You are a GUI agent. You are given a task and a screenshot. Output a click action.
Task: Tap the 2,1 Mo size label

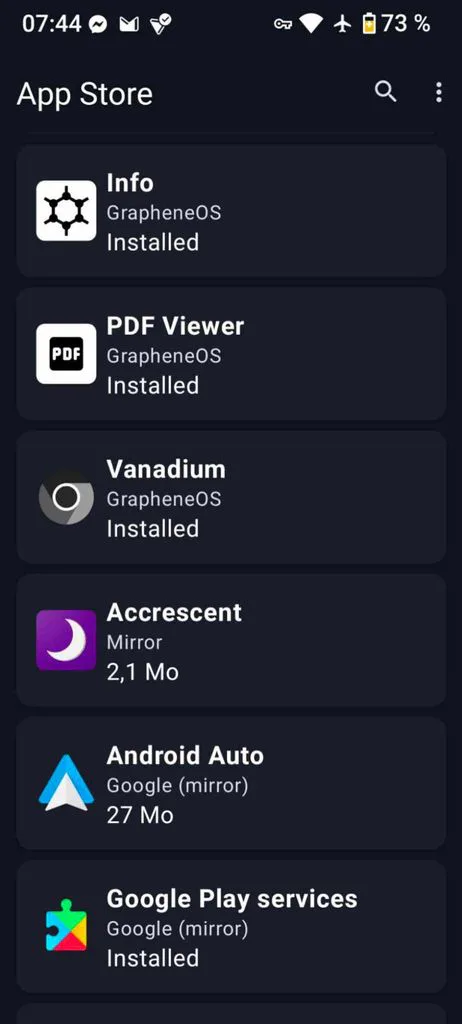click(x=142, y=671)
